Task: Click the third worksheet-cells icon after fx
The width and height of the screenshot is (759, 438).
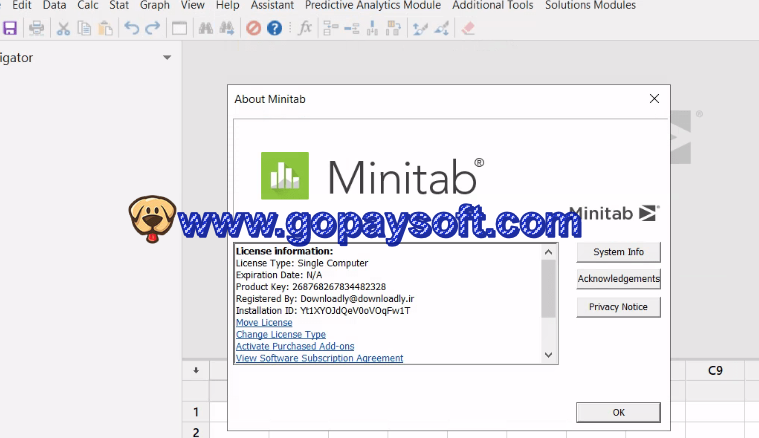Action: tap(372, 28)
